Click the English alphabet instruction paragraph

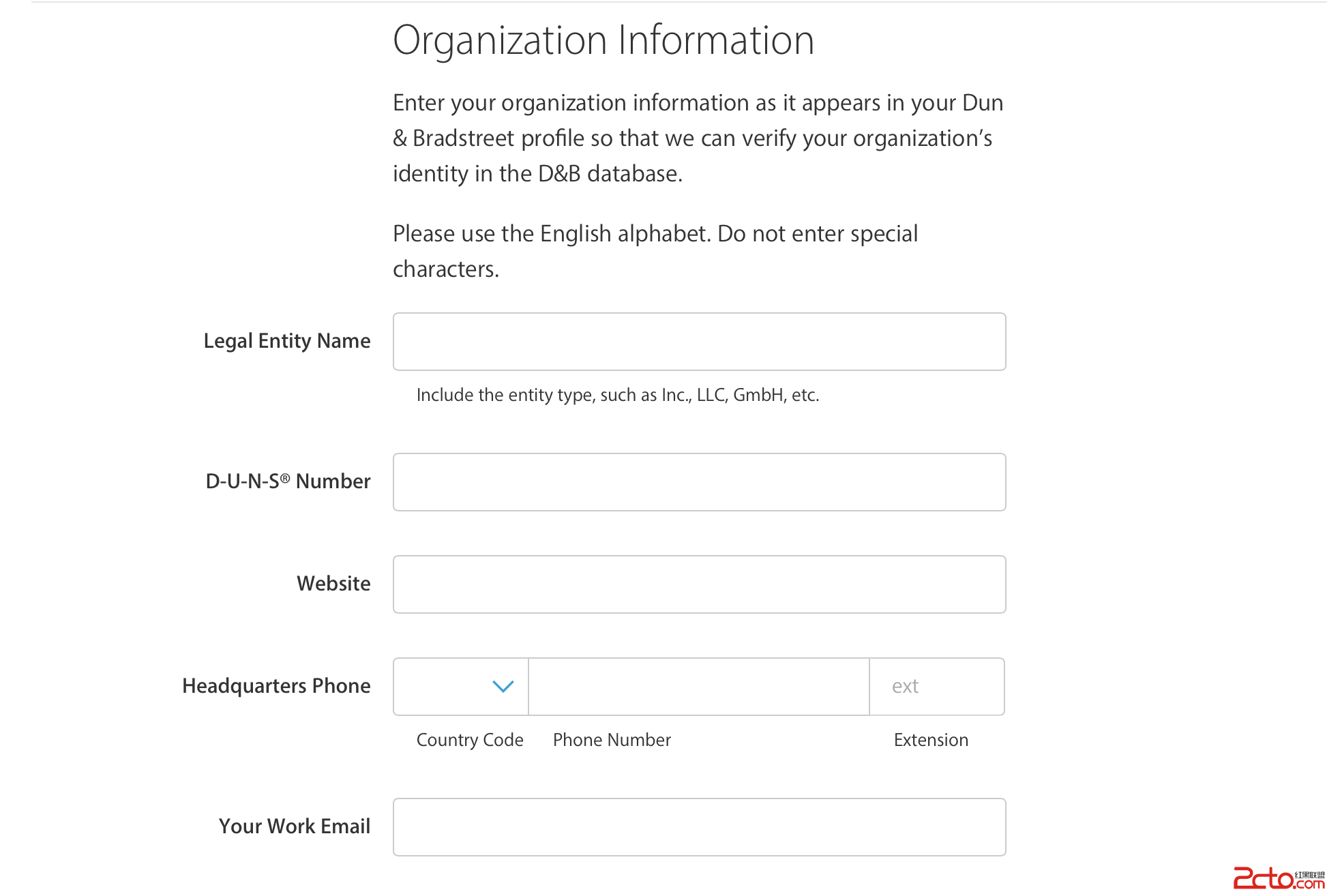pos(655,251)
